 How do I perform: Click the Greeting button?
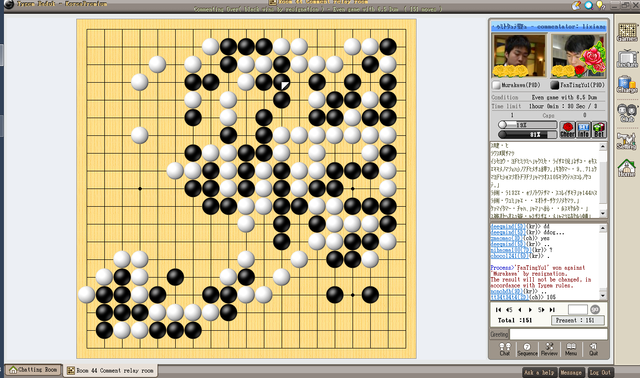click(x=499, y=334)
